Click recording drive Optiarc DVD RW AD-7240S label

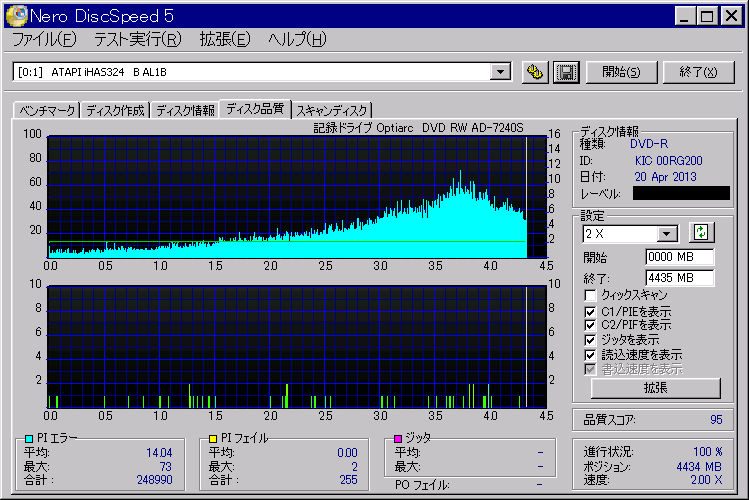[x=418, y=128]
